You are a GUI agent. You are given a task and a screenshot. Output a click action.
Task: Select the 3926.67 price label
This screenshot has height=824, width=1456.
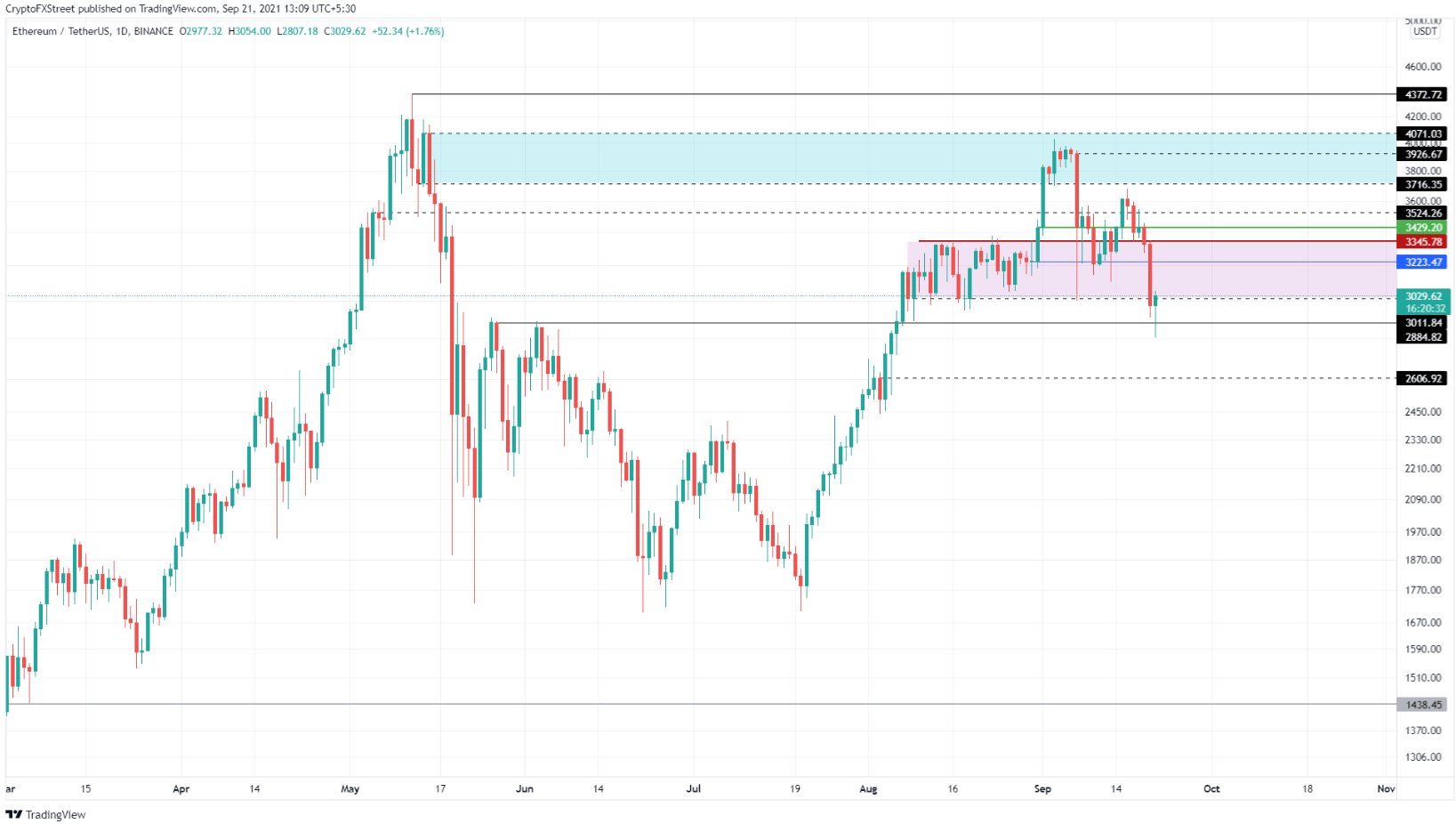coord(1423,154)
